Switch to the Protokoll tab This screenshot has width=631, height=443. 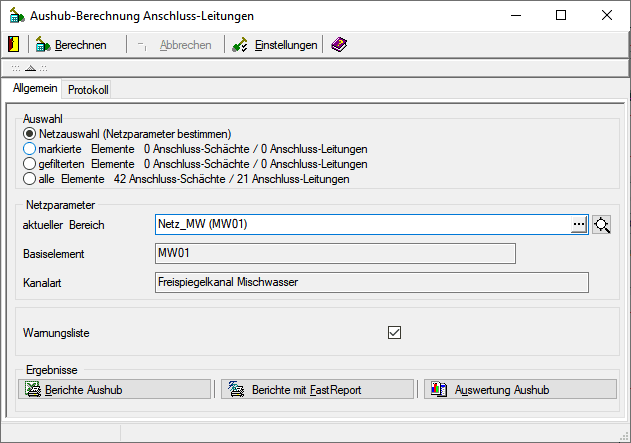pos(88,90)
